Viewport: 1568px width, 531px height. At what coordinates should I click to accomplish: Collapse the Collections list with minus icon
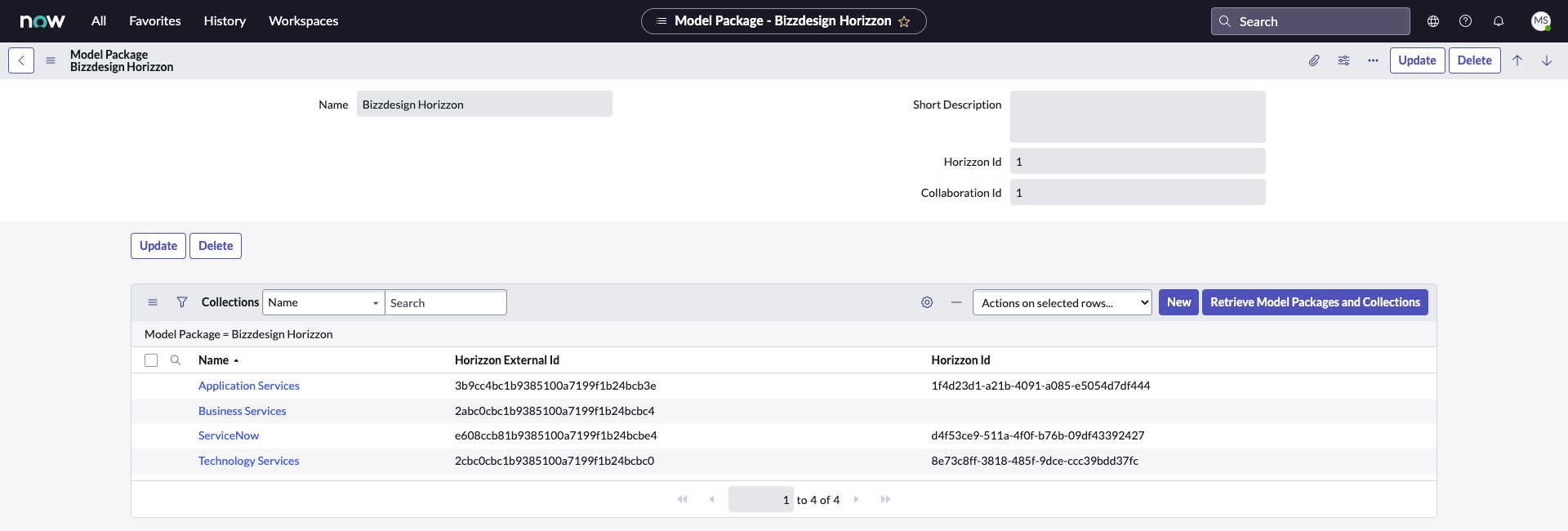click(956, 302)
